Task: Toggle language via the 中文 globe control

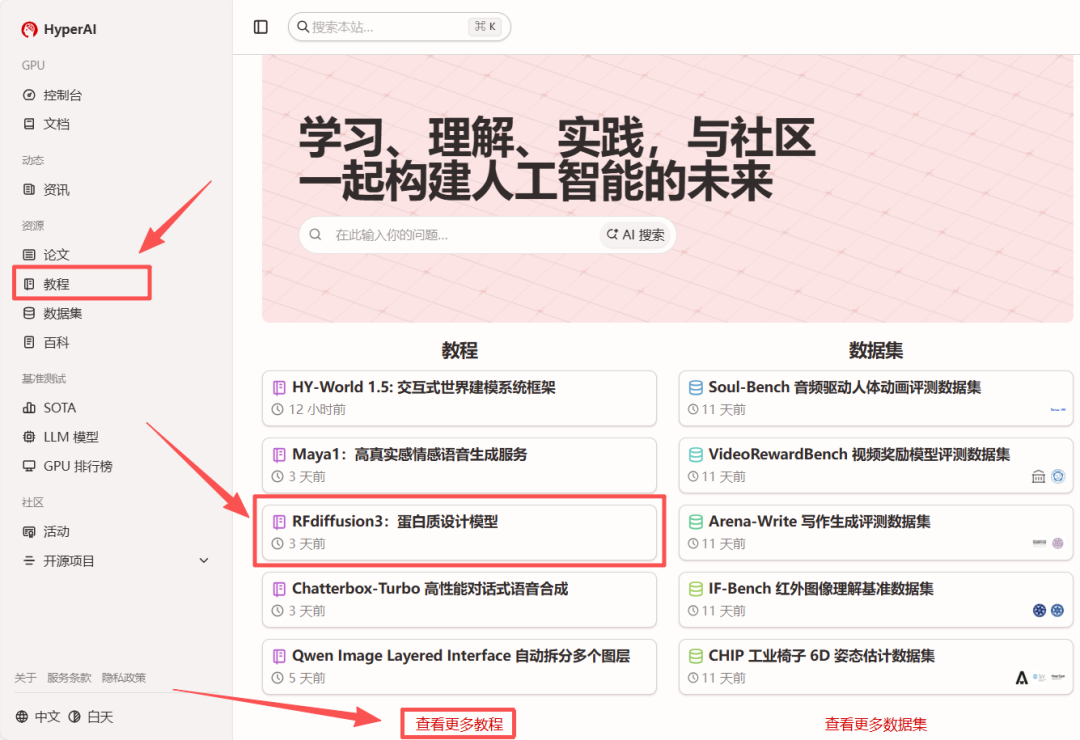Action: pyautogui.click(x=37, y=716)
